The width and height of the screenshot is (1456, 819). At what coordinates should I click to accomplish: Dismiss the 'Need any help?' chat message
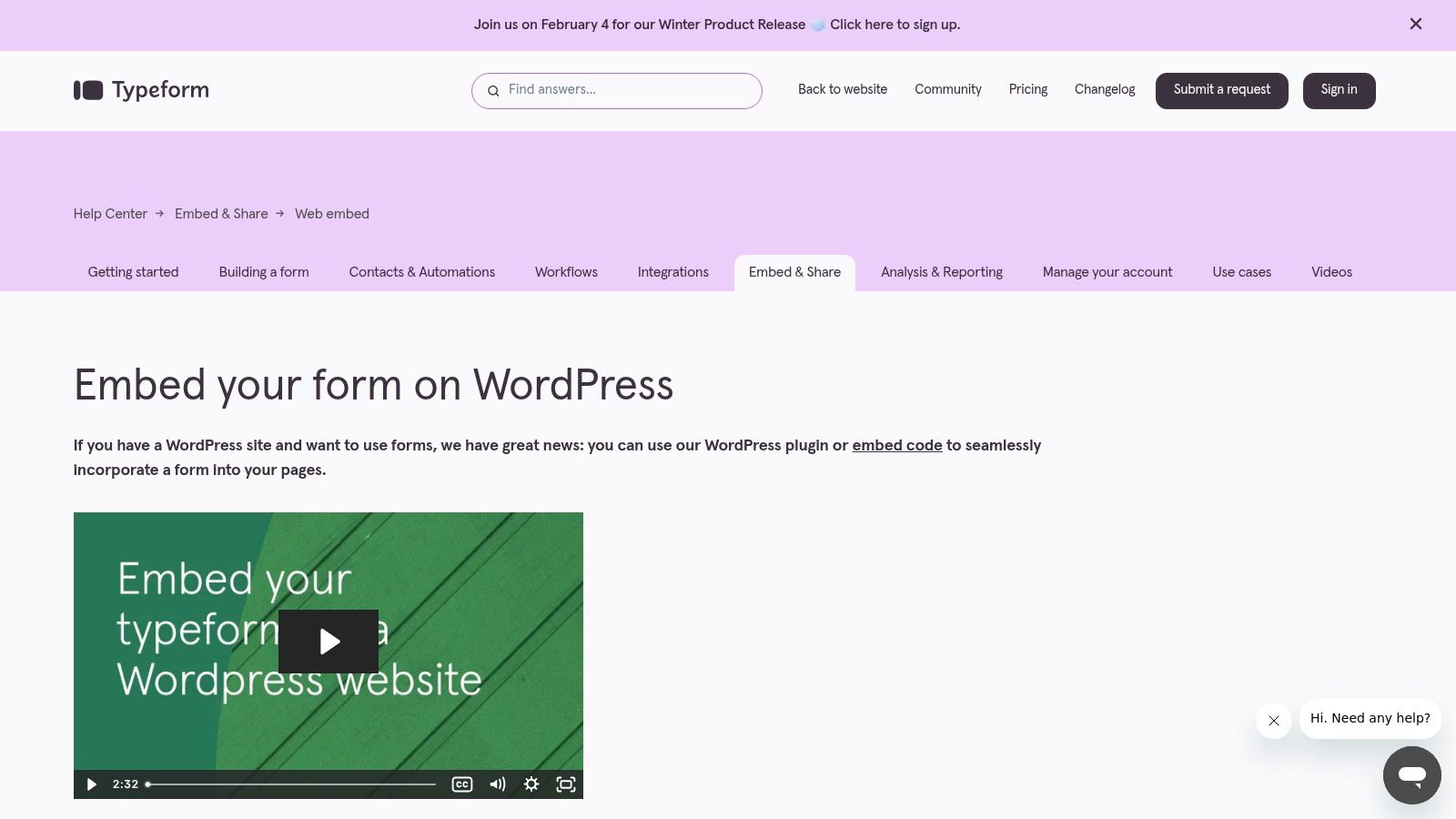1273,720
